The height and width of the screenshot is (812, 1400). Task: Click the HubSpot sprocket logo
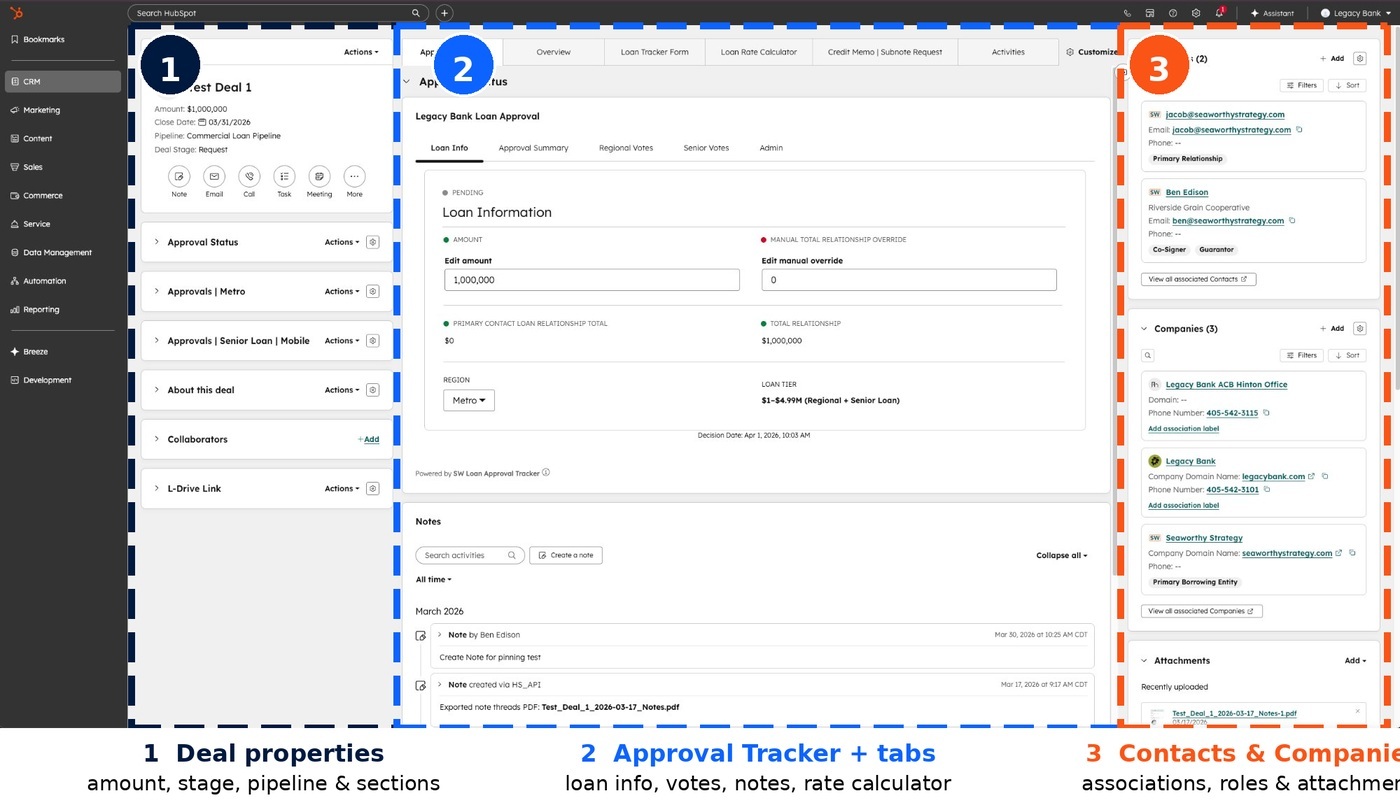click(16, 13)
